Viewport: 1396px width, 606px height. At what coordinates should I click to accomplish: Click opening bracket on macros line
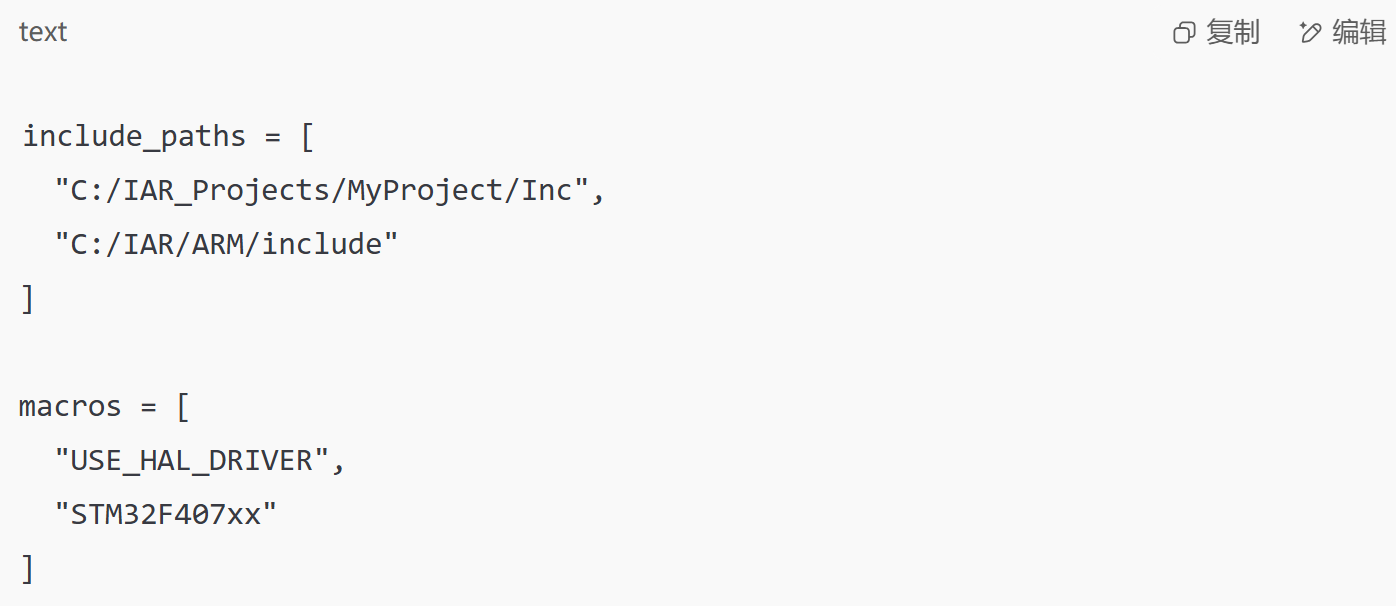pos(182,407)
